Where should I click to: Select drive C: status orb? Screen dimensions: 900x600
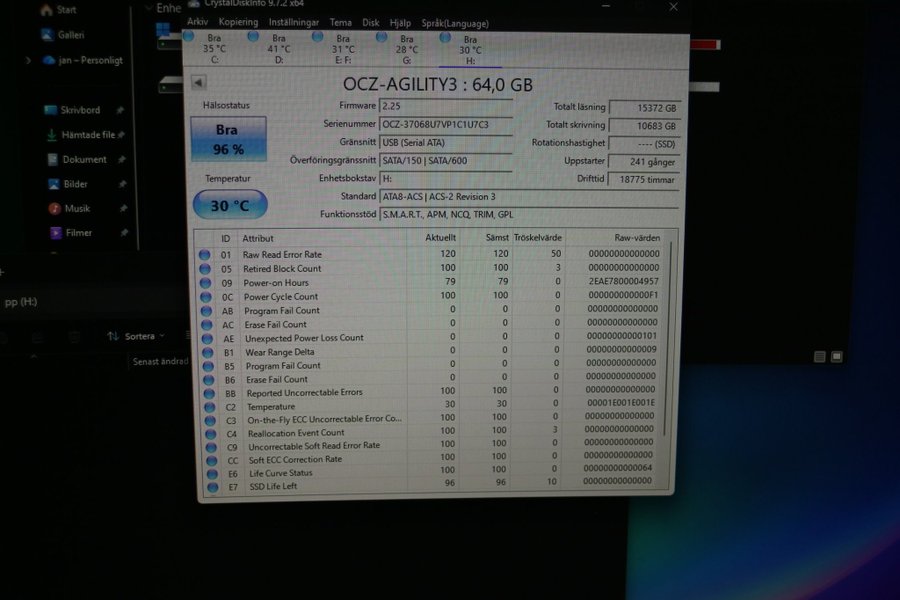pyautogui.click(x=189, y=37)
